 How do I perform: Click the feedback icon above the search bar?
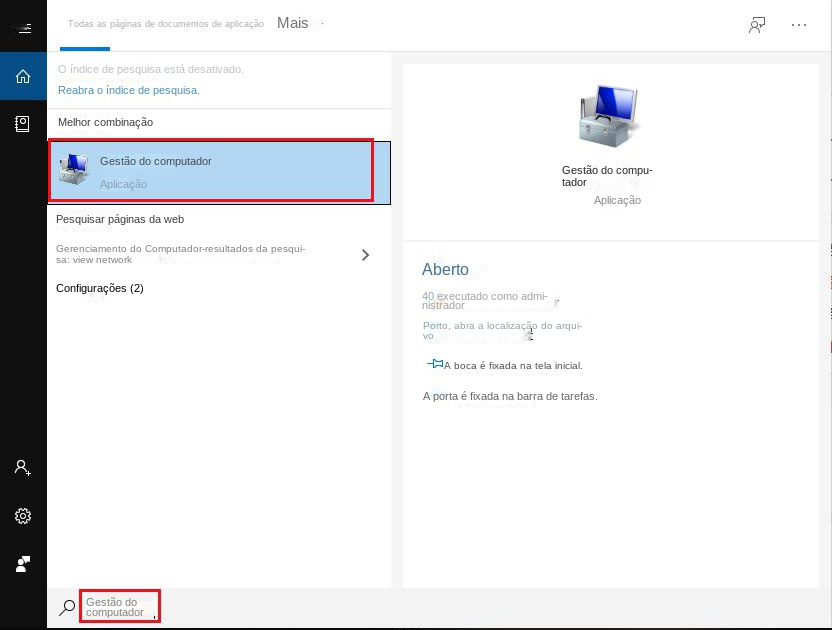click(23, 563)
